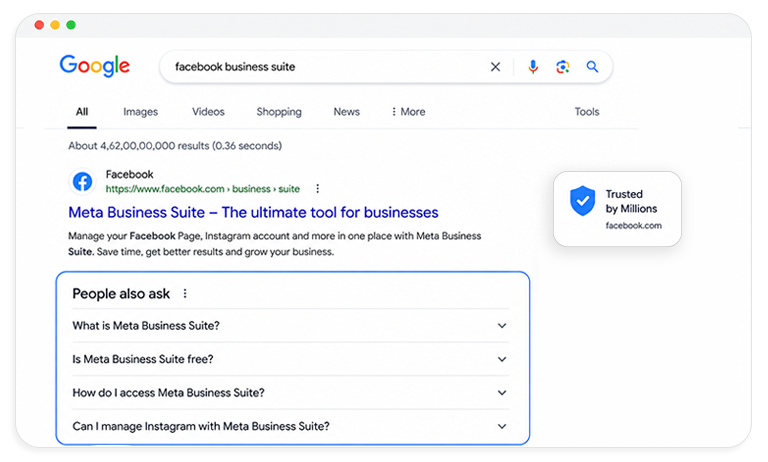Open result options dots next to URL
This screenshot has width=768, height=462.
317,189
